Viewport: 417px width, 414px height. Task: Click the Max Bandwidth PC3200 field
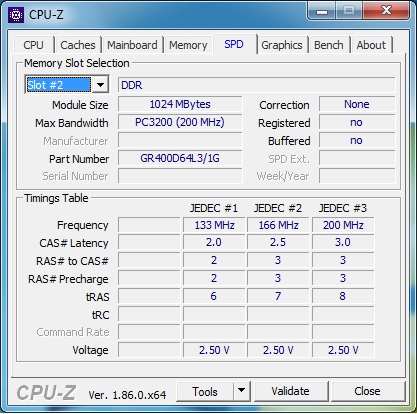pyautogui.click(x=180, y=122)
